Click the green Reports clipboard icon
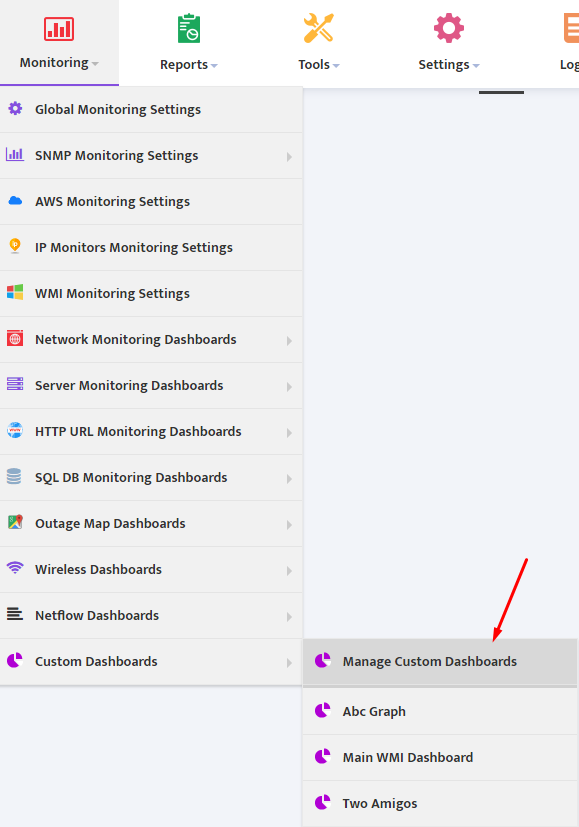Screen dimensions: 579x827 (189, 28)
